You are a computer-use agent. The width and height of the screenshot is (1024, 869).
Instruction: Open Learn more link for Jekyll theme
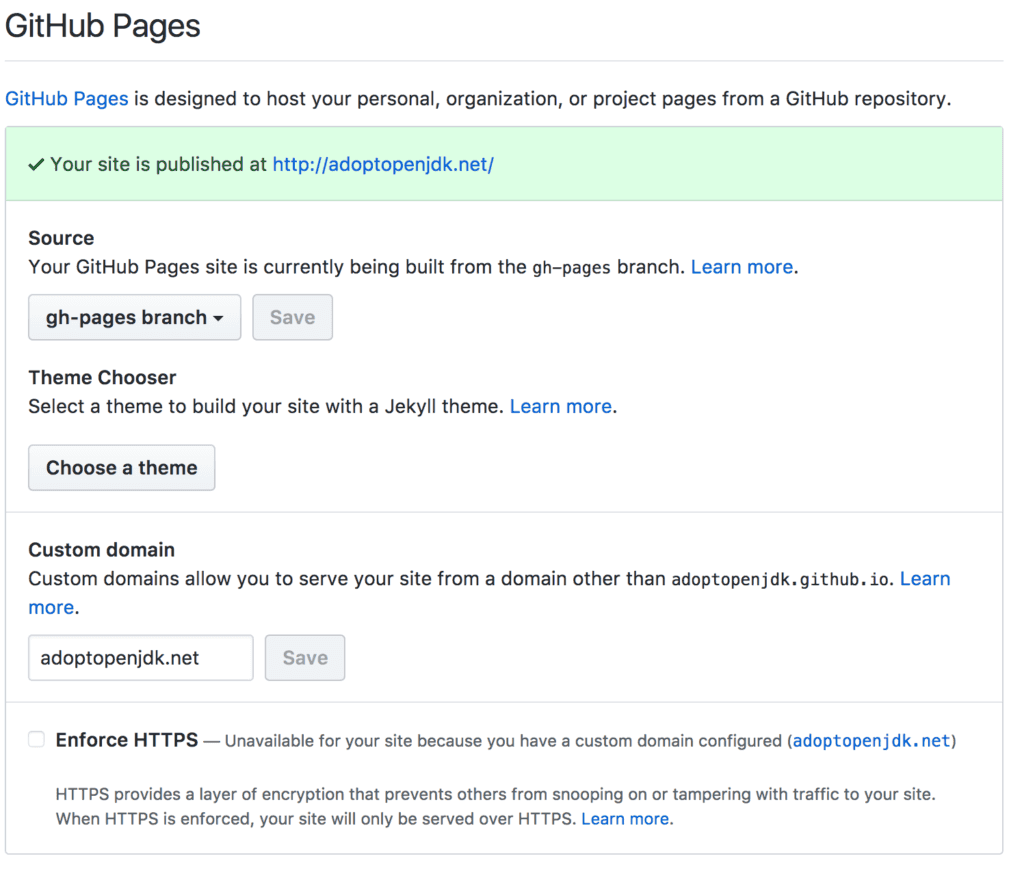coord(561,406)
